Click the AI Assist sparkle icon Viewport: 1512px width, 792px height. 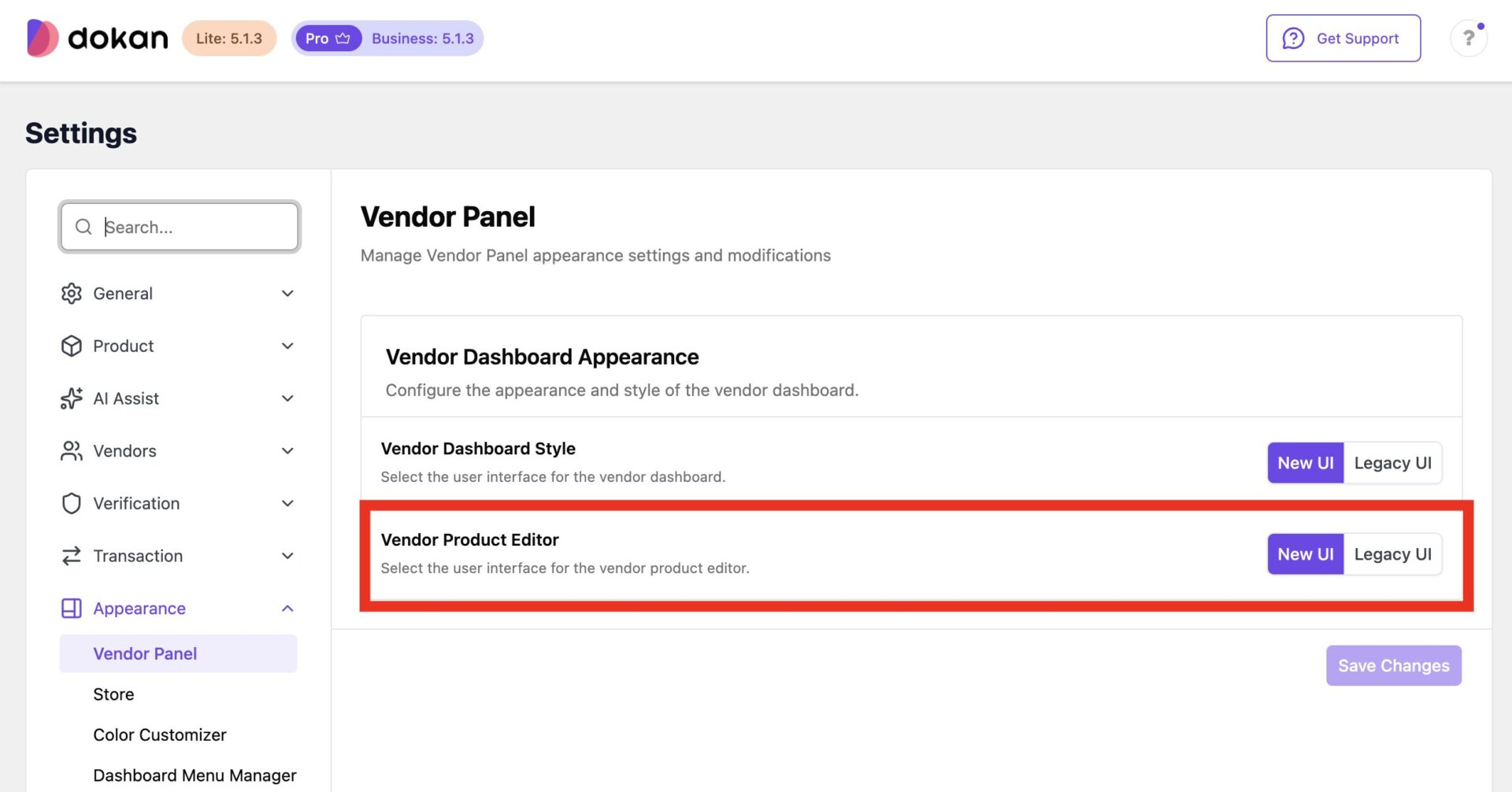[x=72, y=398]
